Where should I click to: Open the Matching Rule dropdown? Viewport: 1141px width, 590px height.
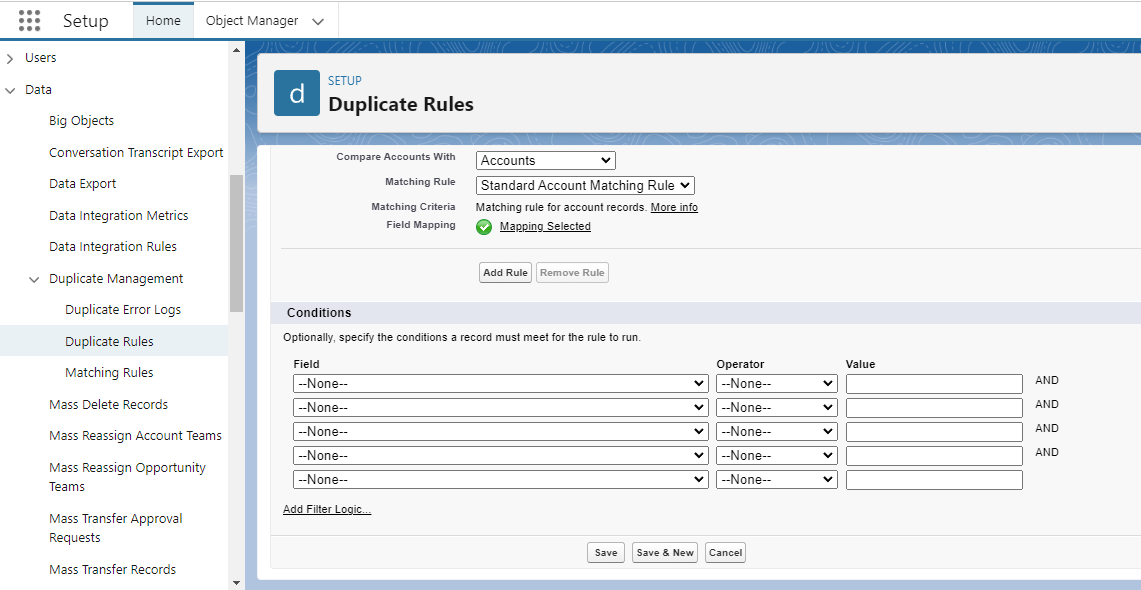(584, 185)
